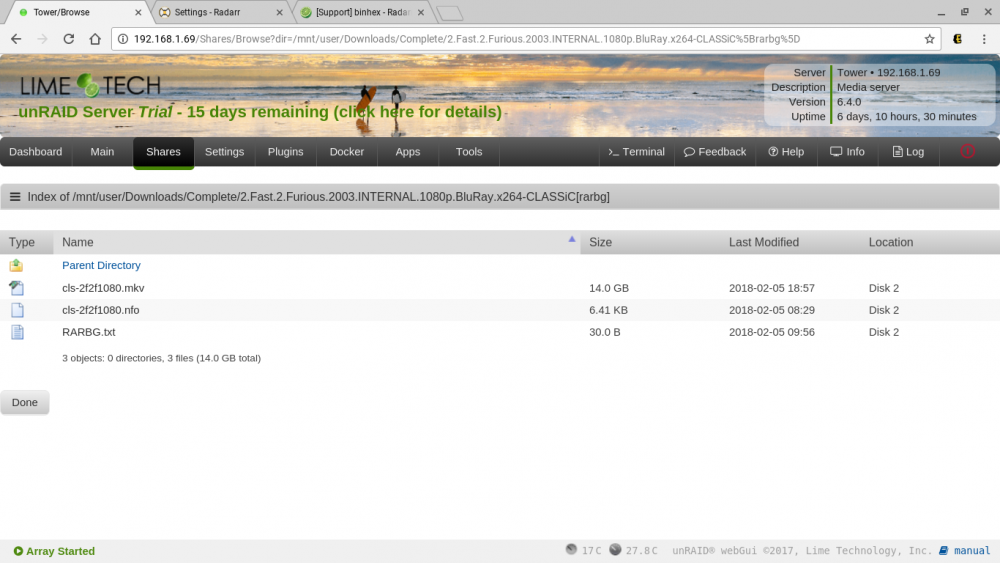Screen dimensions: 1000x563
Task: Open the Shares menu item
Action: pyautogui.click(x=163, y=152)
